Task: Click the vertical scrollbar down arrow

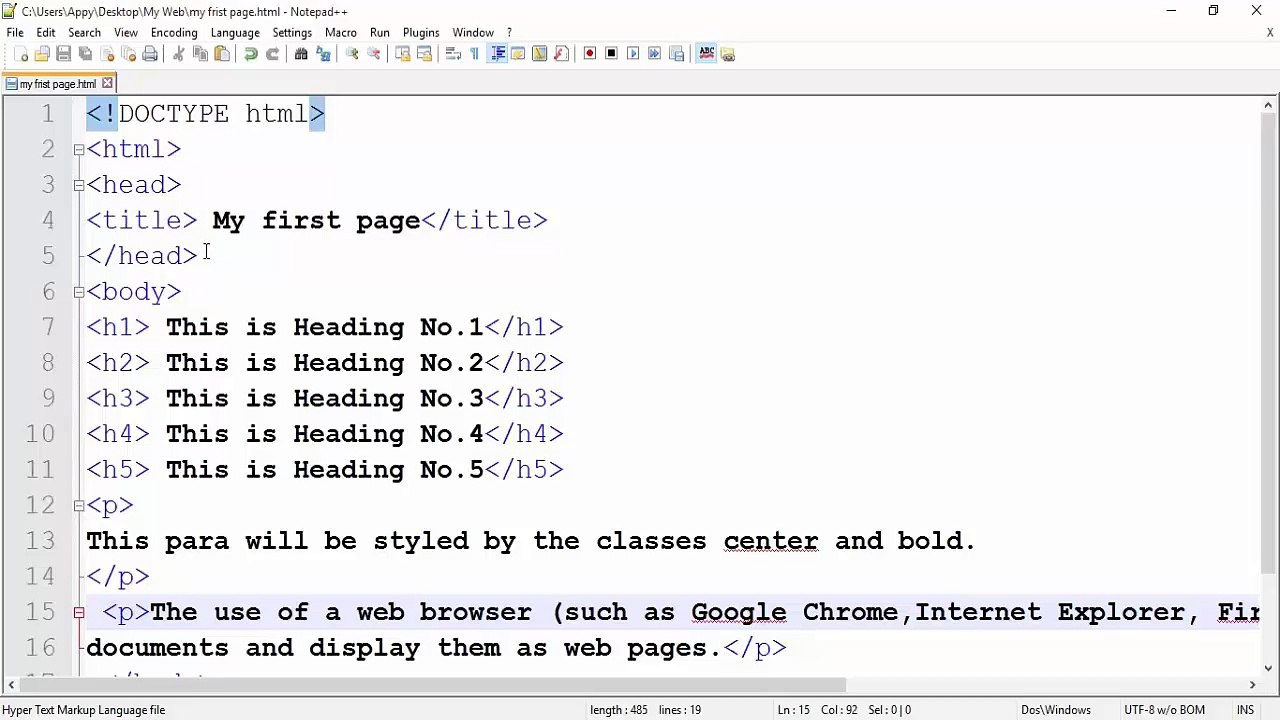Action: coord(1269,668)
